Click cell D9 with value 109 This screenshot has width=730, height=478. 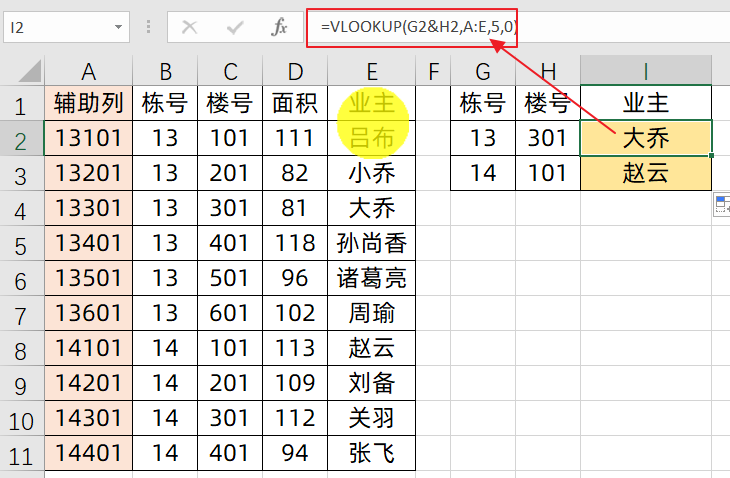(x=295, y=383)
